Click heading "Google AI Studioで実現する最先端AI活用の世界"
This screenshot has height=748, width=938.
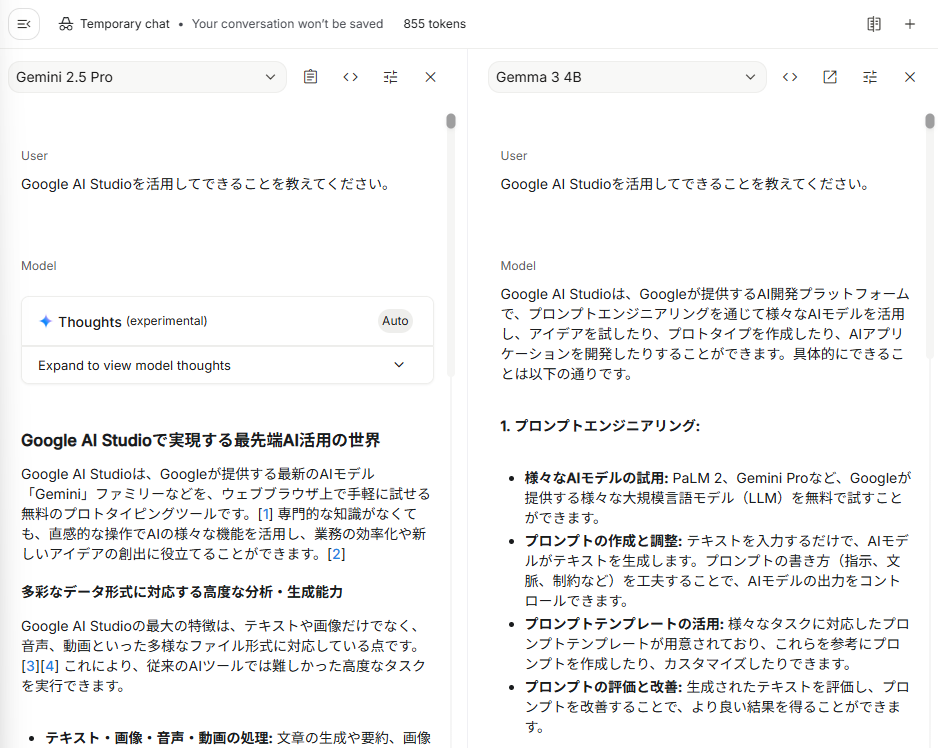pos(200,440)
